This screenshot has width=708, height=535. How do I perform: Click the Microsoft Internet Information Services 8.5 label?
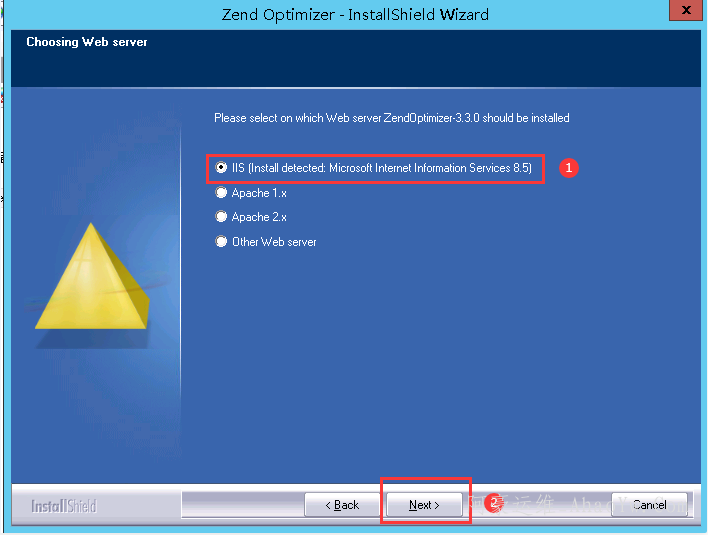tap(430, 168)
